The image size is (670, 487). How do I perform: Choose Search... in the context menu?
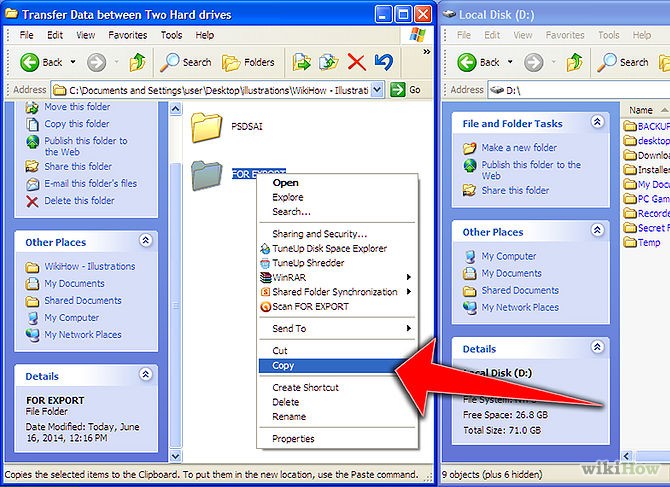pyautogui.click(x=337, y=212)
